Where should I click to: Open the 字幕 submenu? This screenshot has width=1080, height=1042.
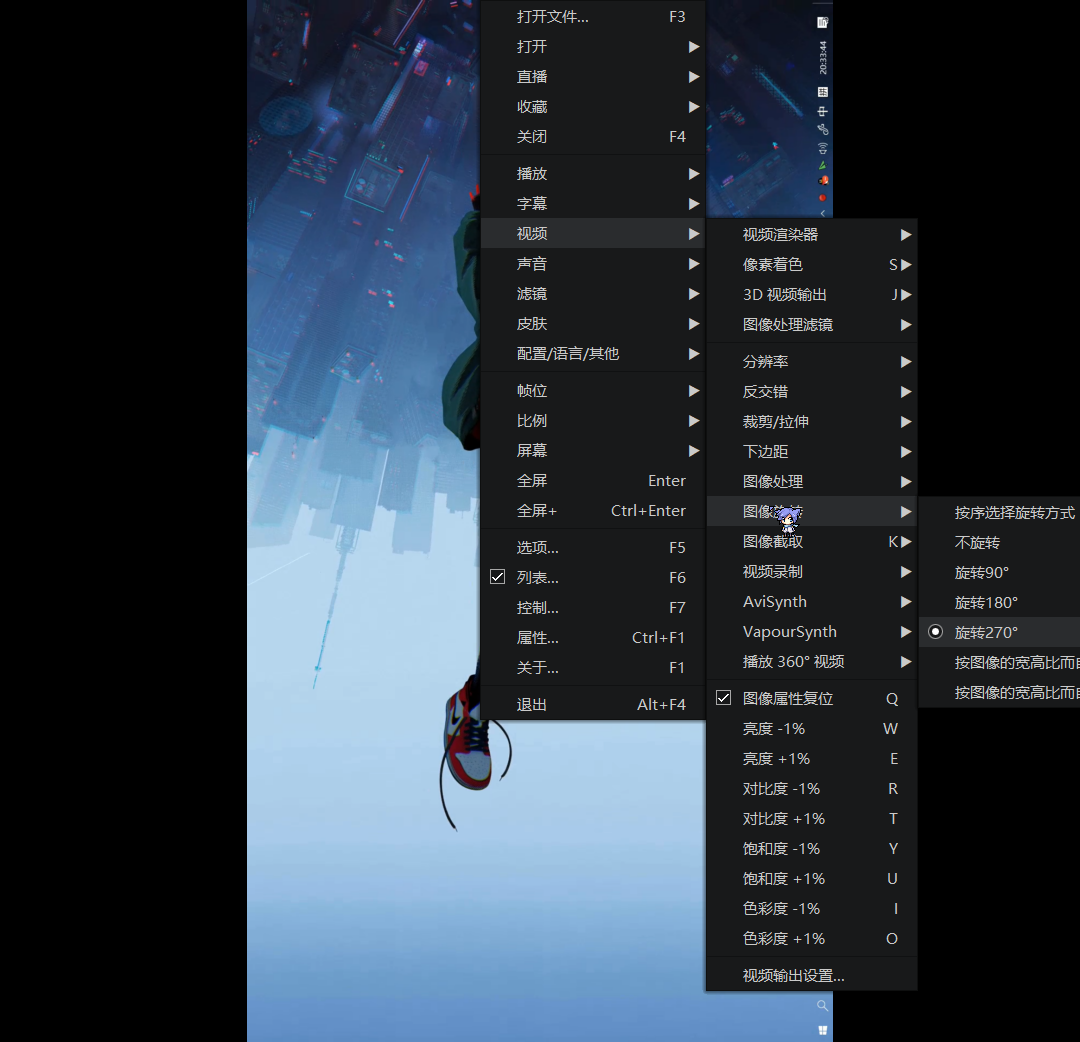click(x=592, y=204)
